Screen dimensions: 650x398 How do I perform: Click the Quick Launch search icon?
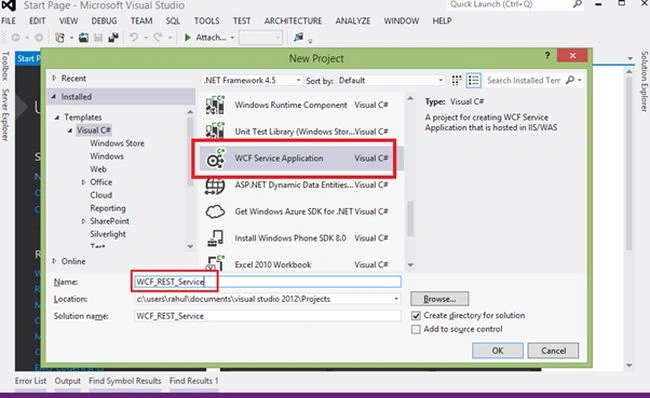[577, 4]
